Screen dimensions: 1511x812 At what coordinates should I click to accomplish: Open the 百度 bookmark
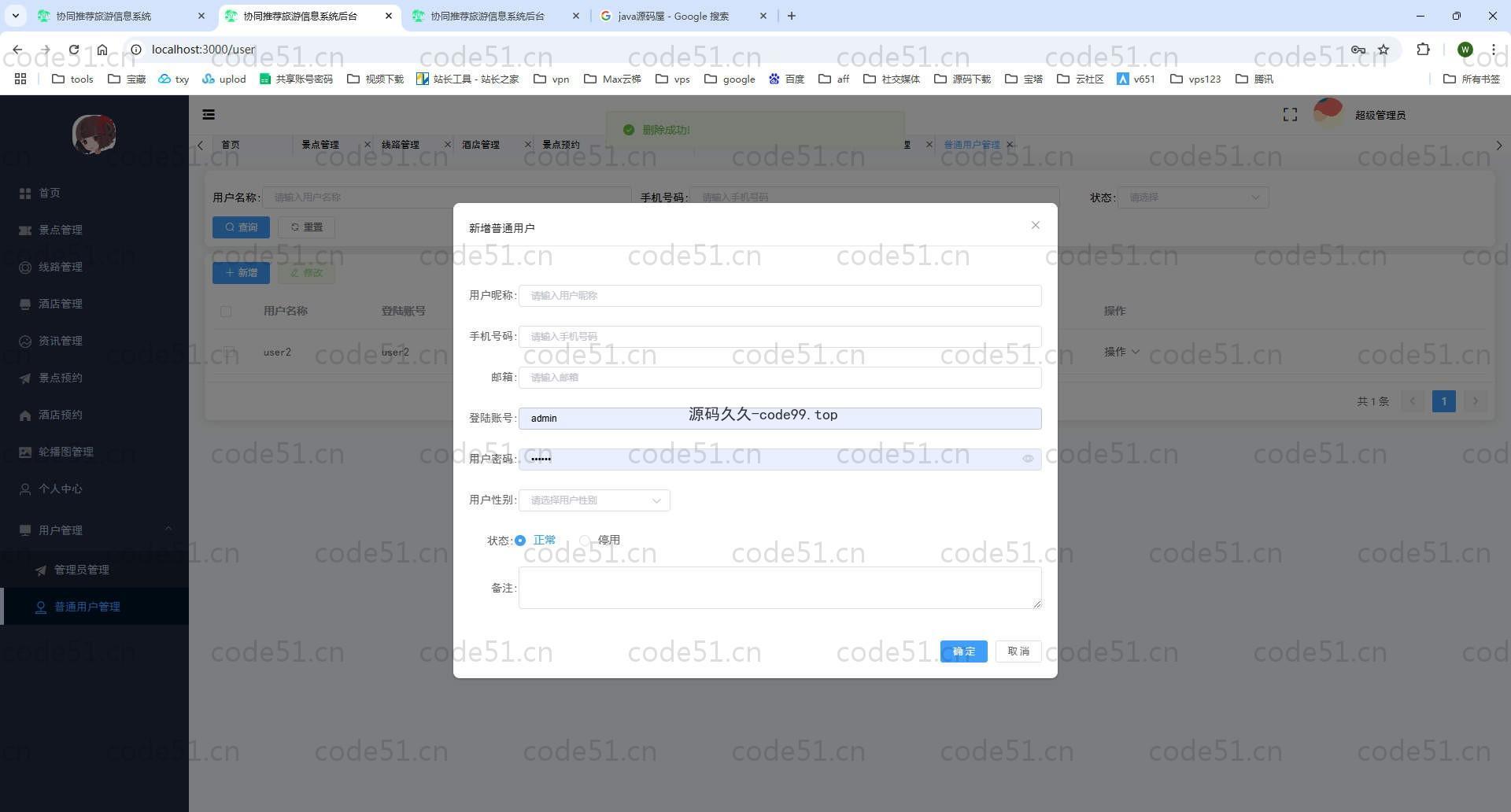(x=786, y=79)
